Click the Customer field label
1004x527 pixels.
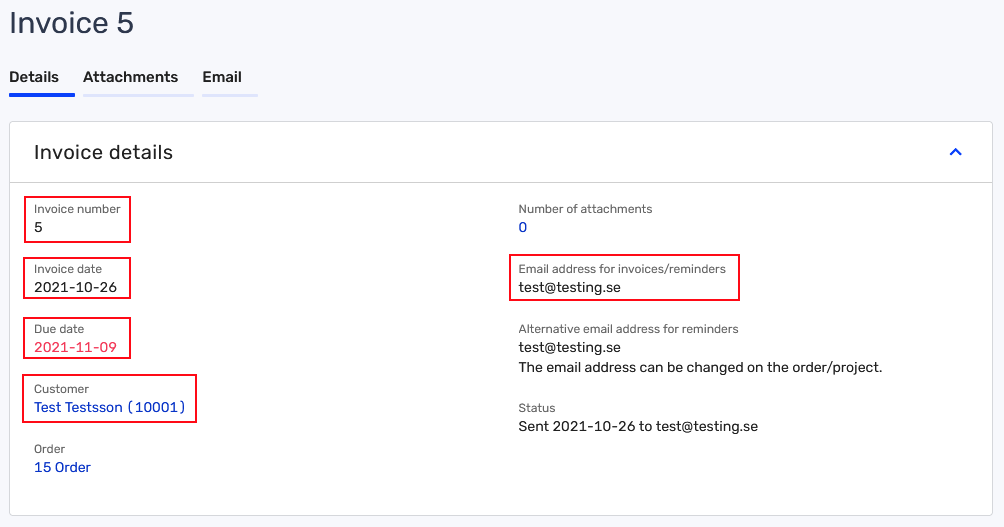(x=61, y=389)
